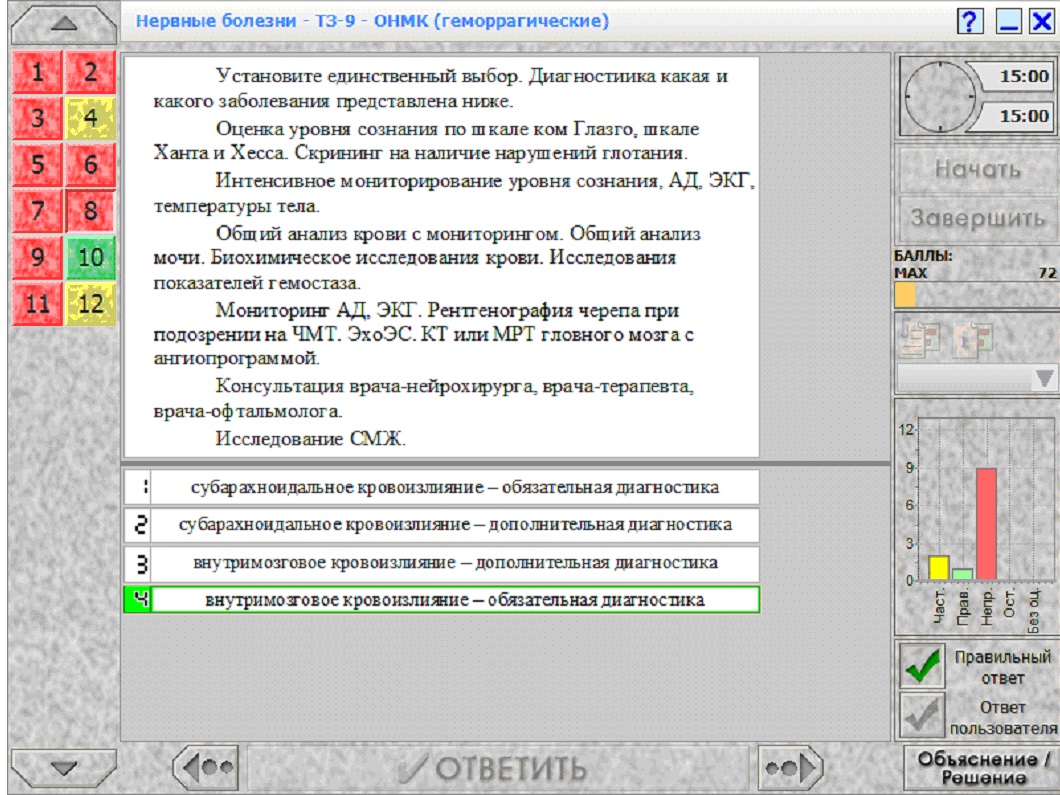This screenshot has width=1060, height=795.
Task: Open the dropdown below document icons
Action: point(977,379)
